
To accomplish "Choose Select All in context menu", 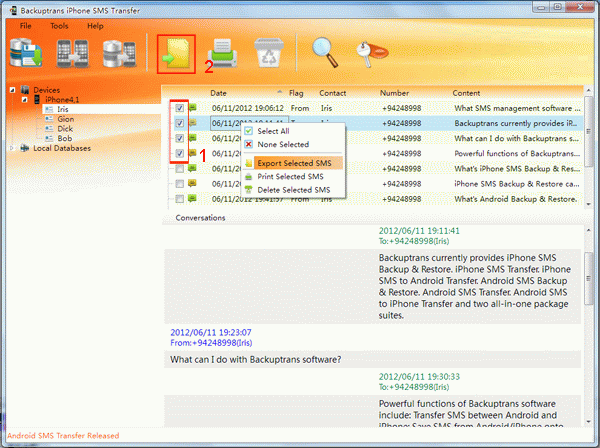I will (x=293, y=131).
